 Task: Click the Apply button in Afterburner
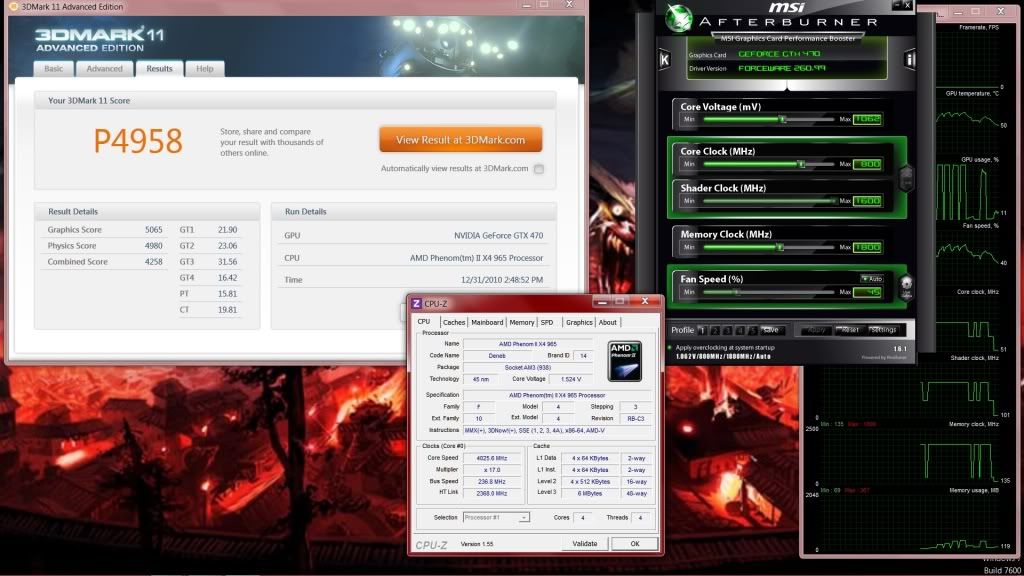[816, 330]
